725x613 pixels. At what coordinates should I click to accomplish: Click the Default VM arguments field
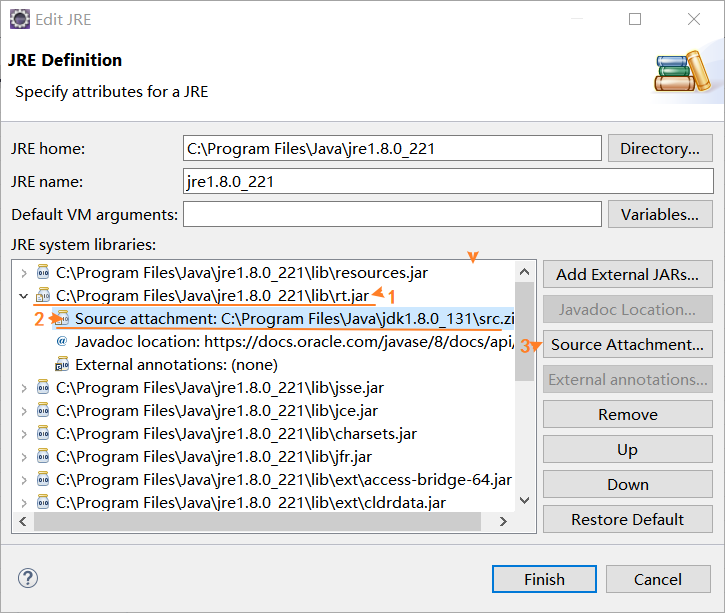click(x=392, y=215)
